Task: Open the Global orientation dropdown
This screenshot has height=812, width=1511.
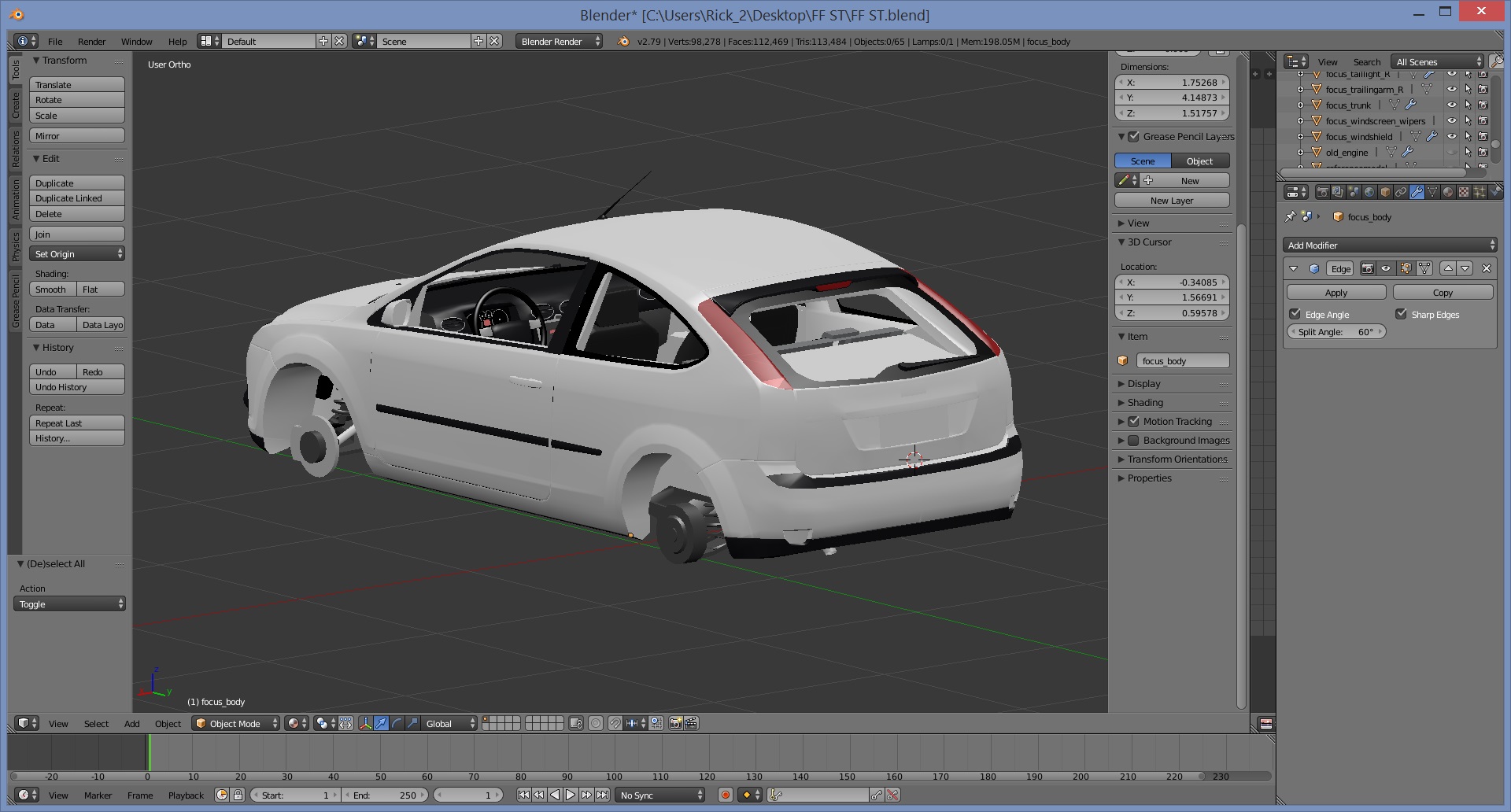Action: tap(449, 723)
